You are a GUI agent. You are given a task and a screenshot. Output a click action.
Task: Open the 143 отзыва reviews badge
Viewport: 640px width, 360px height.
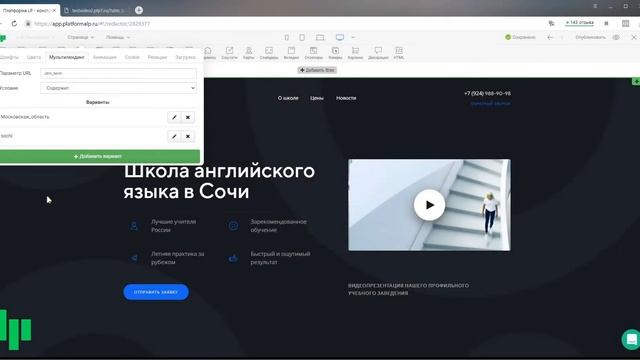coord(580,23)
